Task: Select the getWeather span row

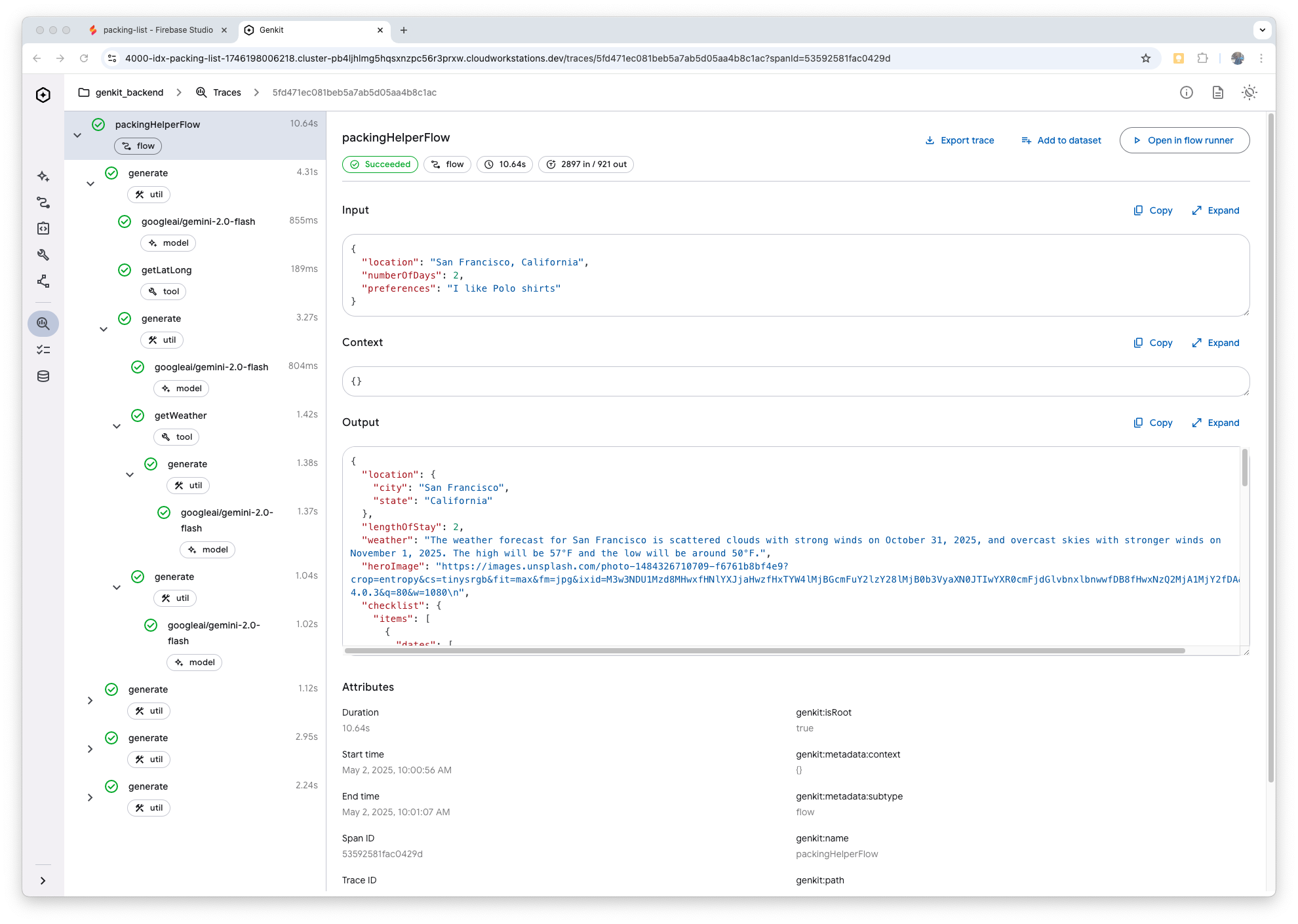Action: 195,426
